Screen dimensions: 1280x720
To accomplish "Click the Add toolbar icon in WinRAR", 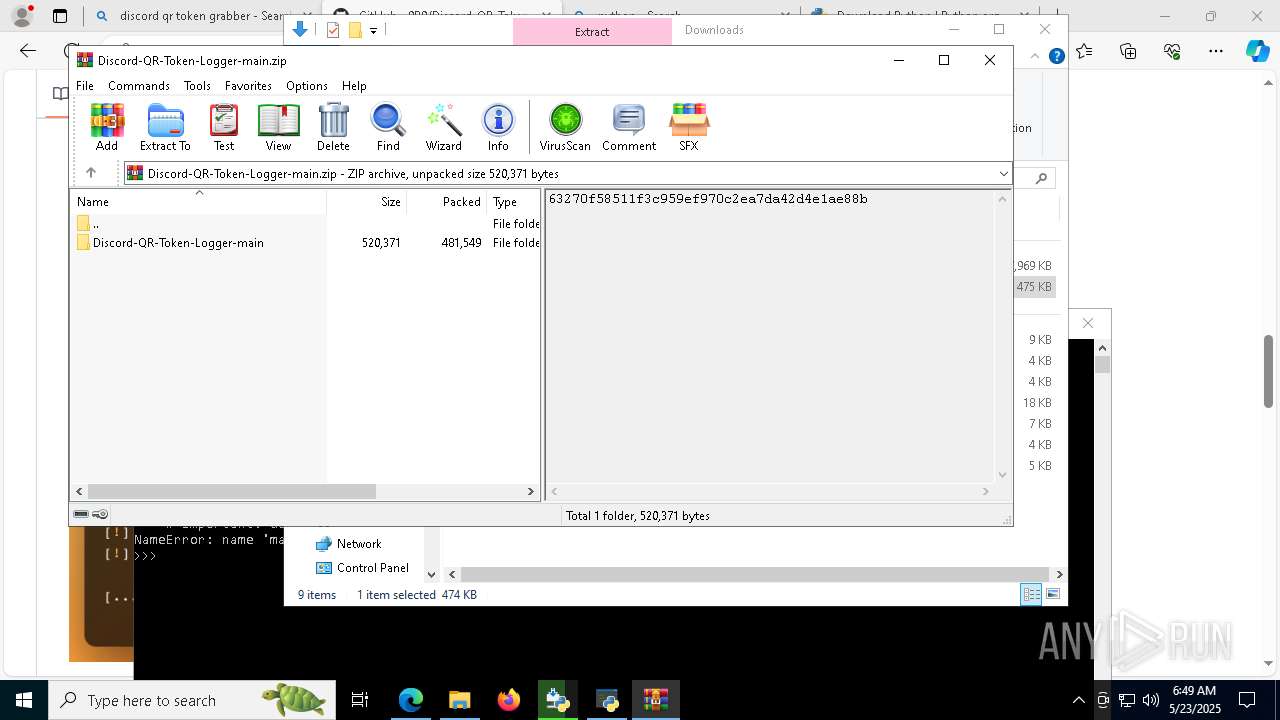I will [107, 127].
